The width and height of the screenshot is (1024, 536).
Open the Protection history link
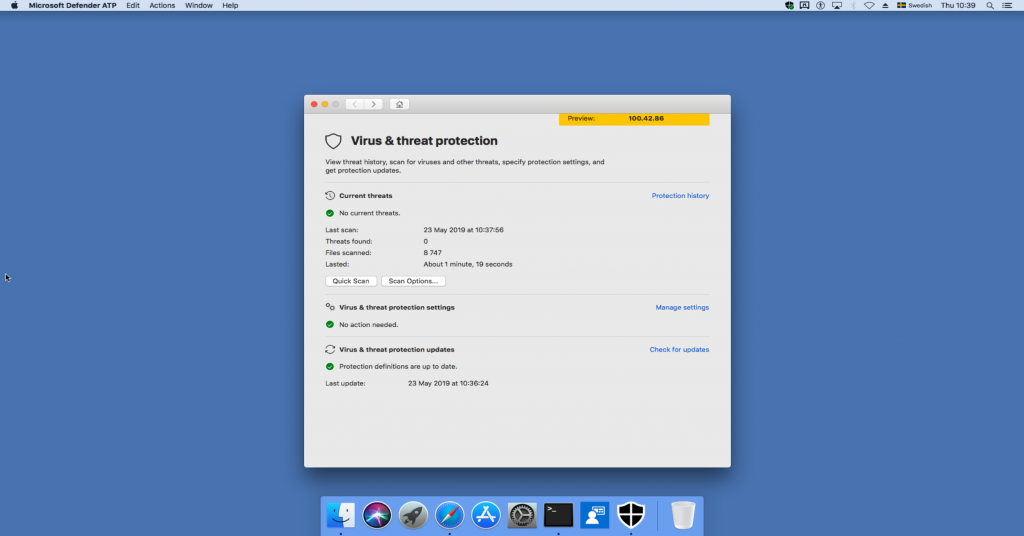point(680,196)
